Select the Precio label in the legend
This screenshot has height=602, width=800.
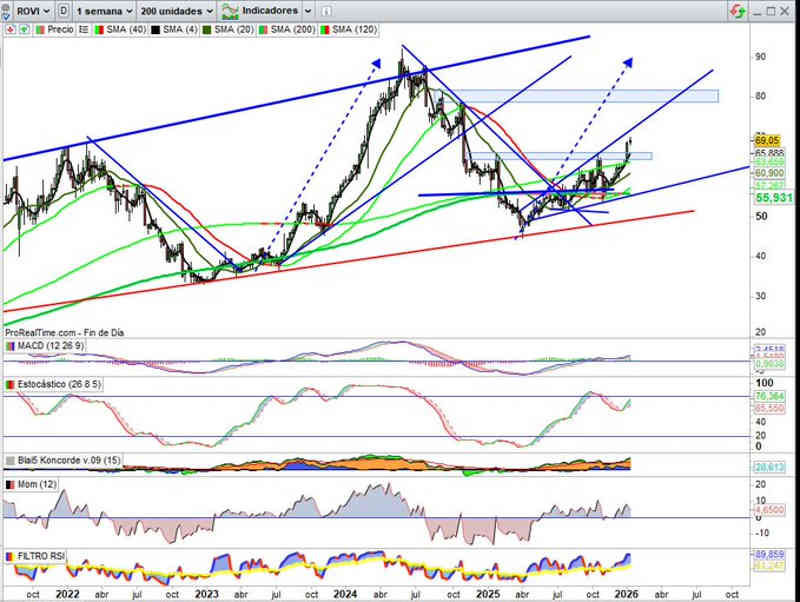pos(60,30)
